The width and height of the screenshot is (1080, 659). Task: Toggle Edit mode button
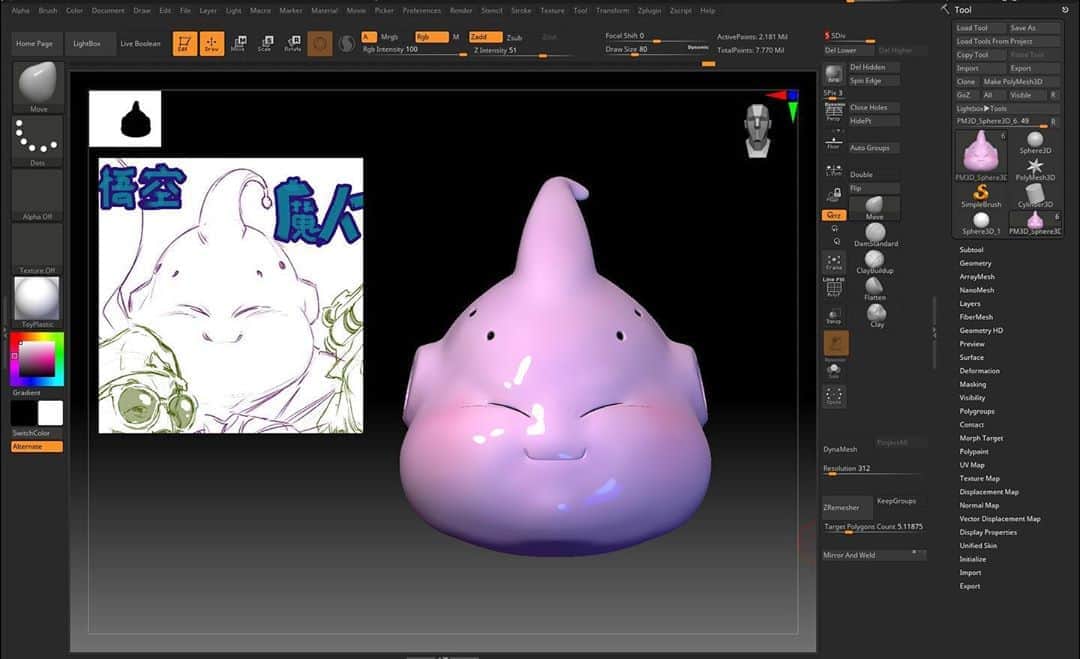[x=185, y=43]
